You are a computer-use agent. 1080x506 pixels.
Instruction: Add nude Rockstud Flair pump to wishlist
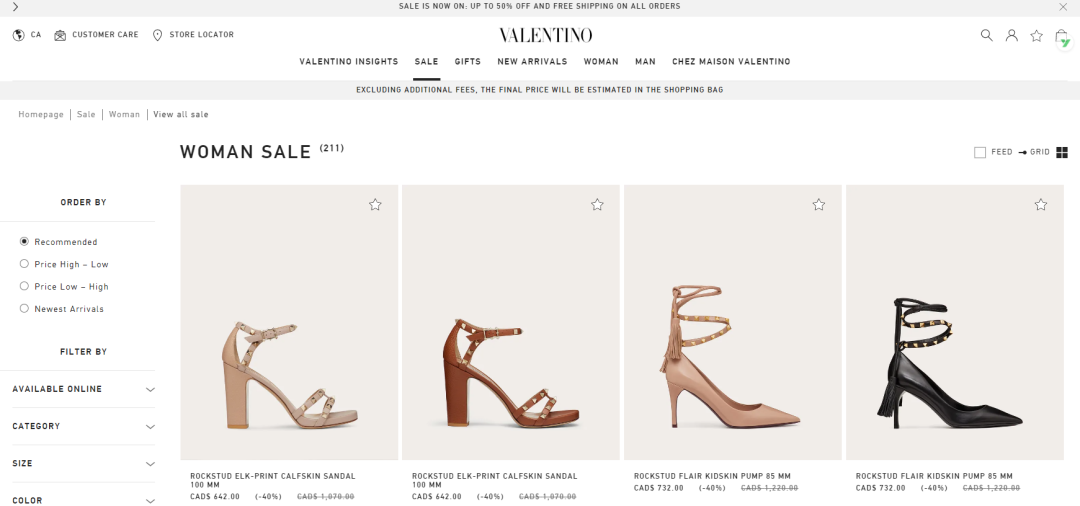(819, 204)
